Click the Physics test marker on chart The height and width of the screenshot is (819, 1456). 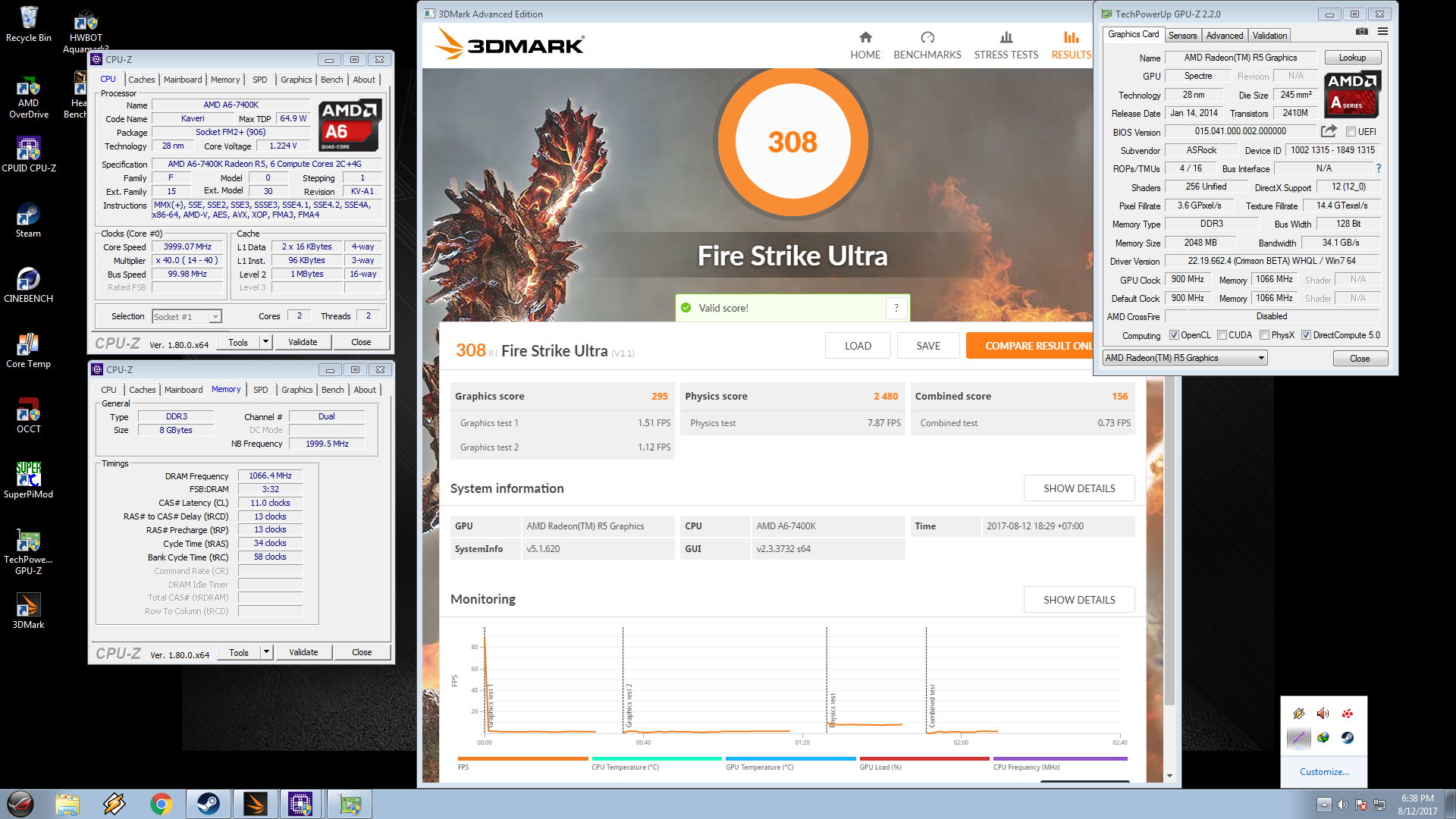point(832,710)
